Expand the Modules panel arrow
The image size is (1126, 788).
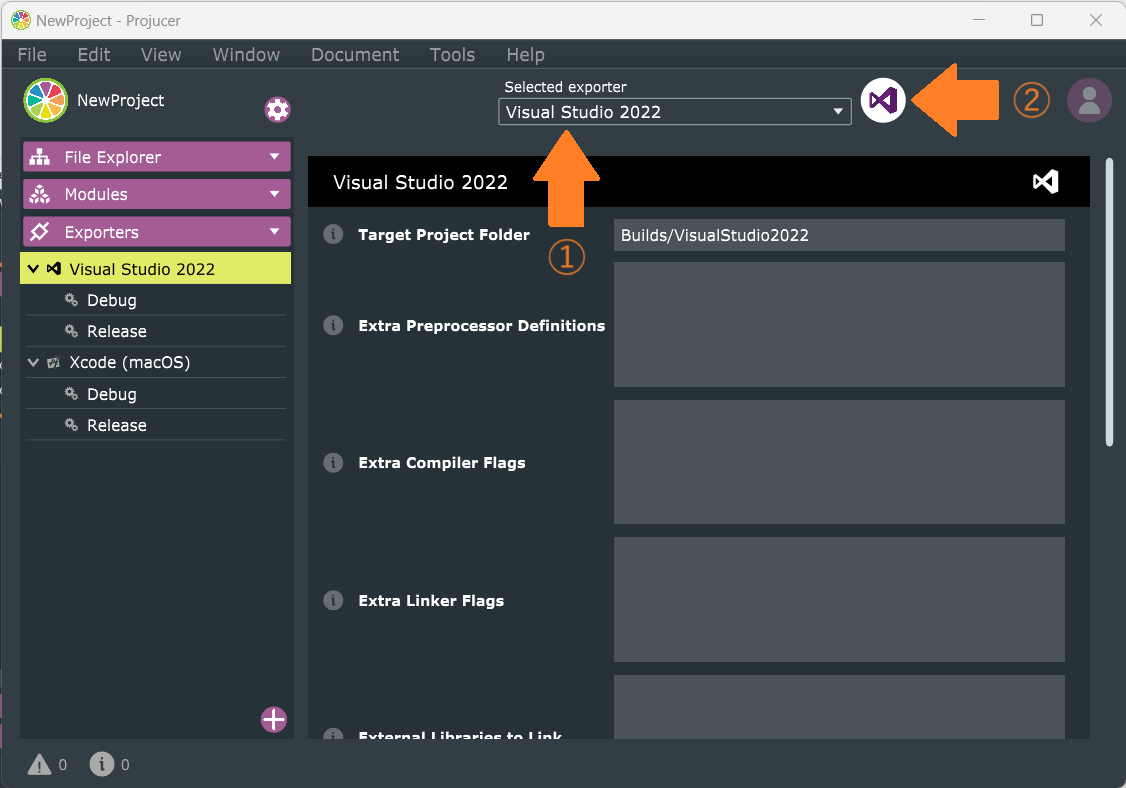click(x=274, y=194)
